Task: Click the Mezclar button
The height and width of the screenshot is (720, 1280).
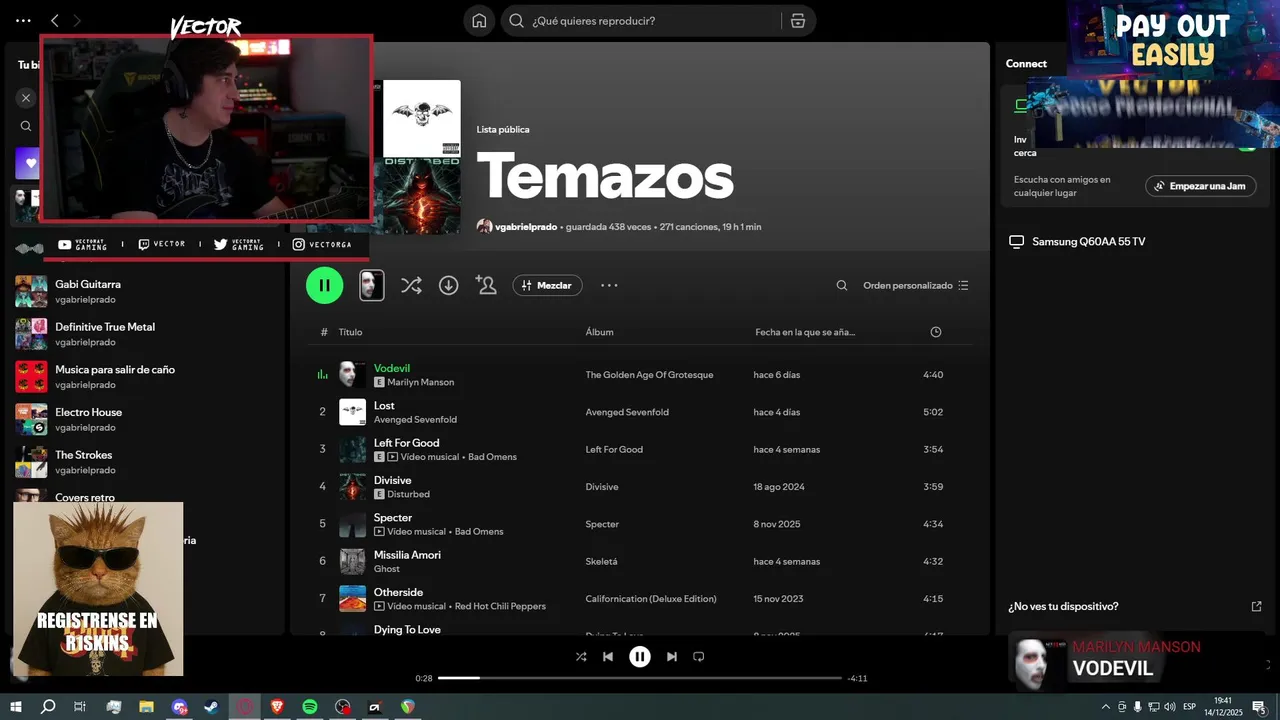Action: [547, 286]
